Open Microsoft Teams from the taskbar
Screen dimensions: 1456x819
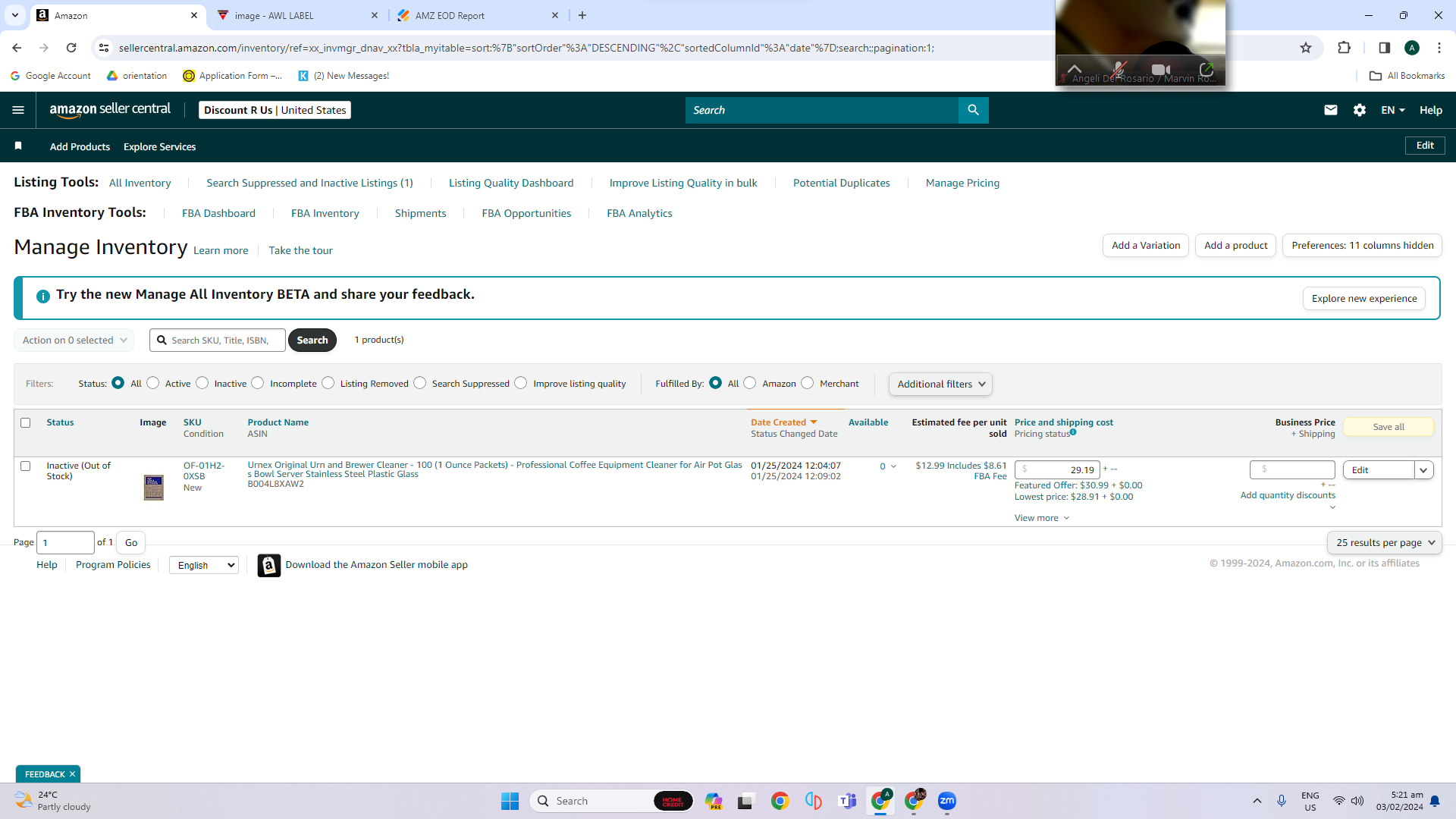[x=847, y=801]
